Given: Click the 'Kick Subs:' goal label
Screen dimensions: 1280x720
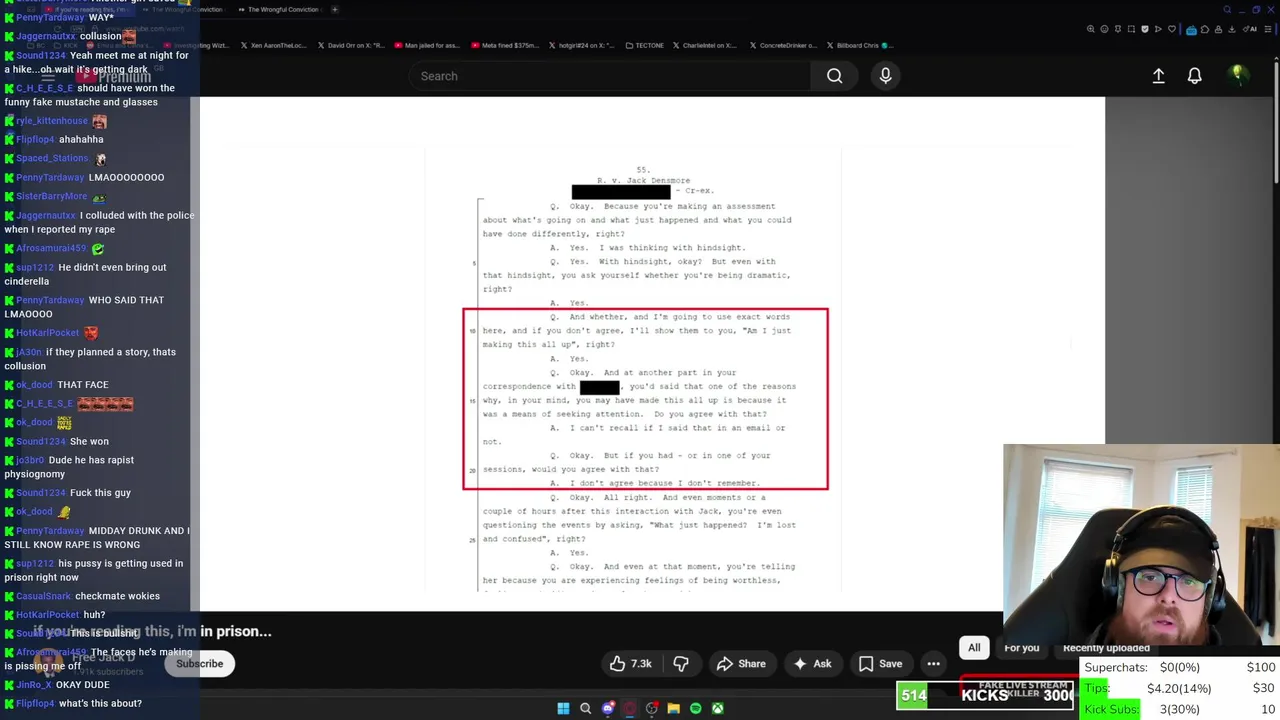Looking at the screenshot, I should pos(1111,709).
